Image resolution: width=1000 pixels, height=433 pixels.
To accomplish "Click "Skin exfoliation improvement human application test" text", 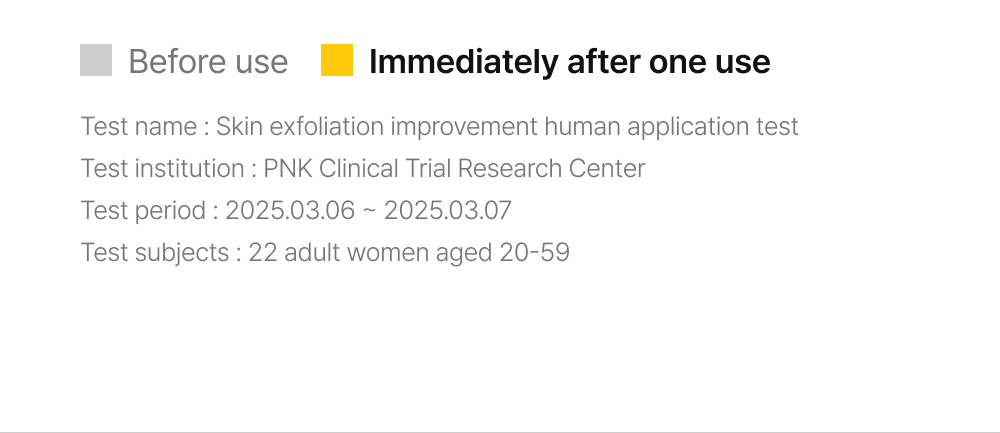I will click(507, 127).
